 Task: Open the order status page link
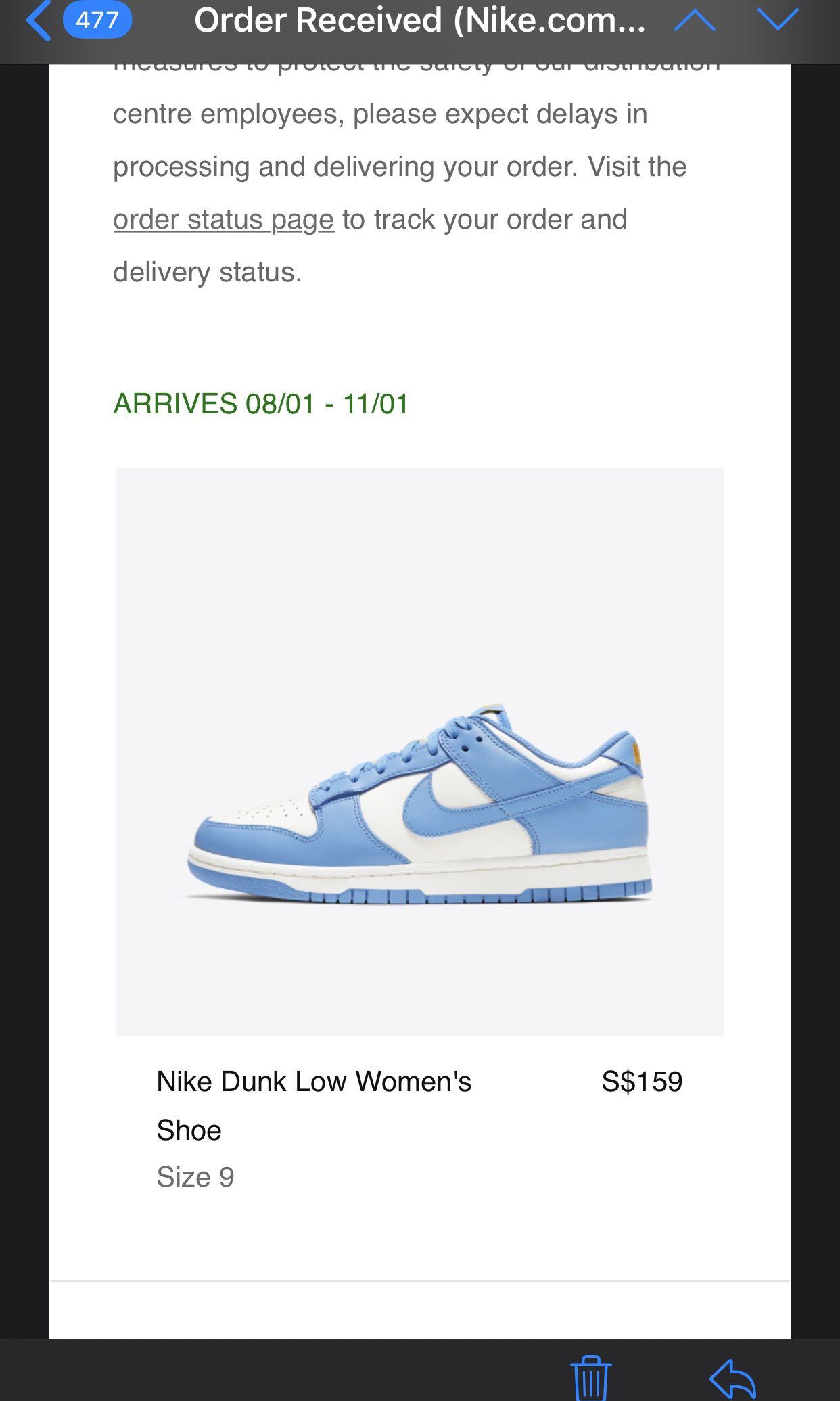click(223, 220)
